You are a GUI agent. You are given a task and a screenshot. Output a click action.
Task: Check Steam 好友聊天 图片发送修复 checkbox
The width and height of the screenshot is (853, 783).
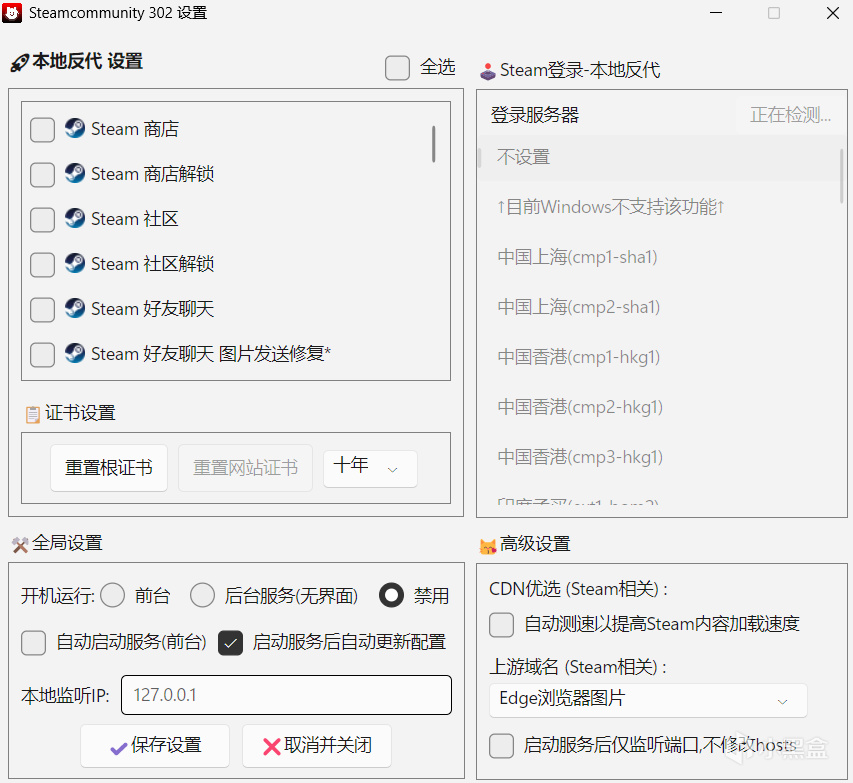[42, 354]
